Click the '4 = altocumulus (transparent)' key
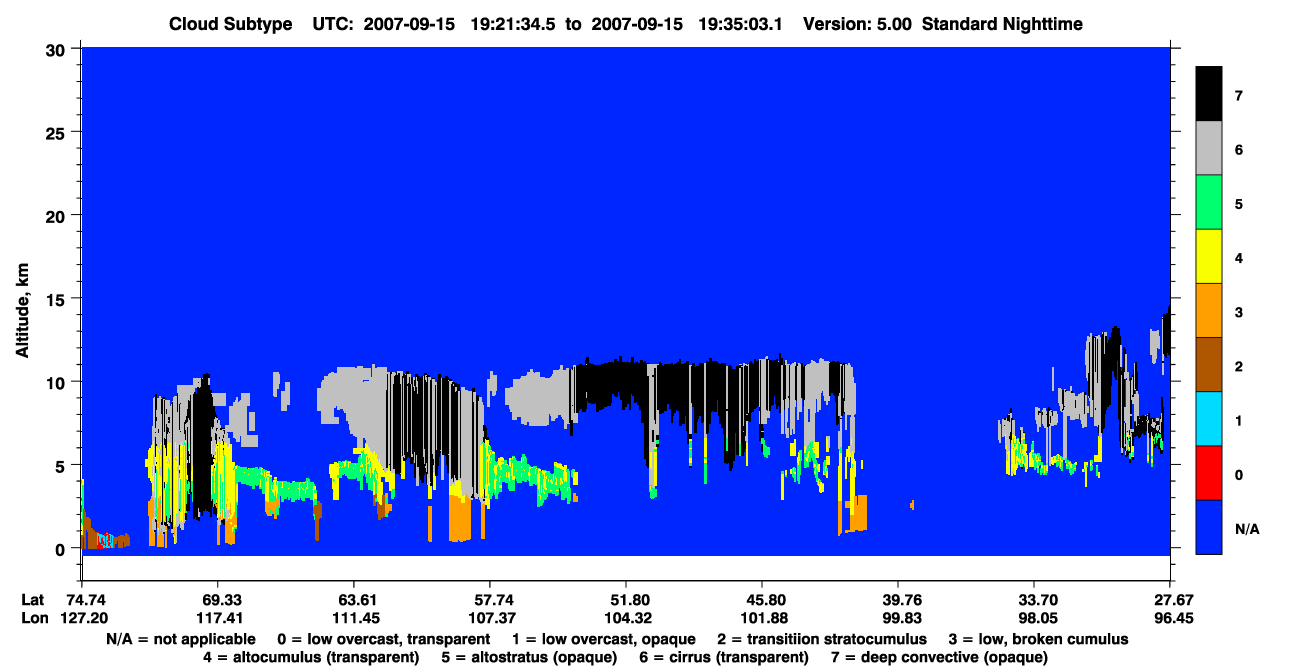Screen dimensions: 1300x667 tap(311, 657)
